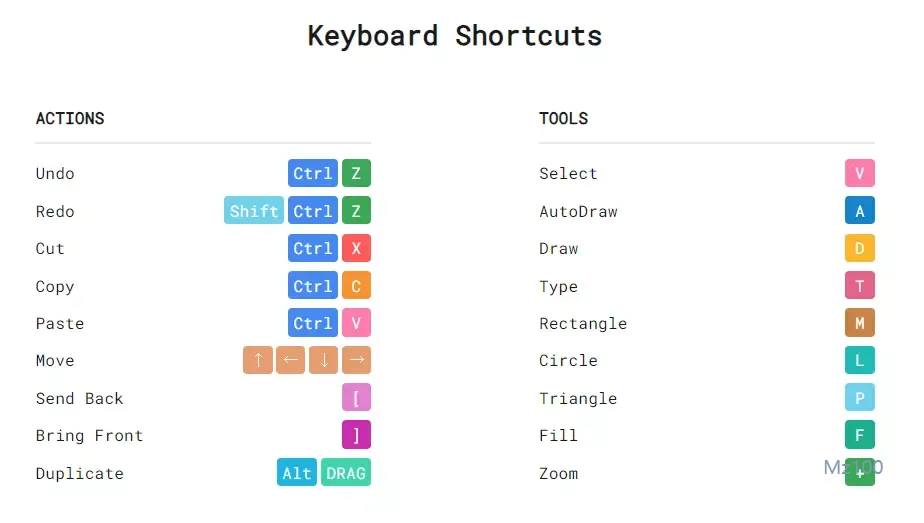Click the green DRAG badge
This screenshot has height=523, width=924.
346,473
